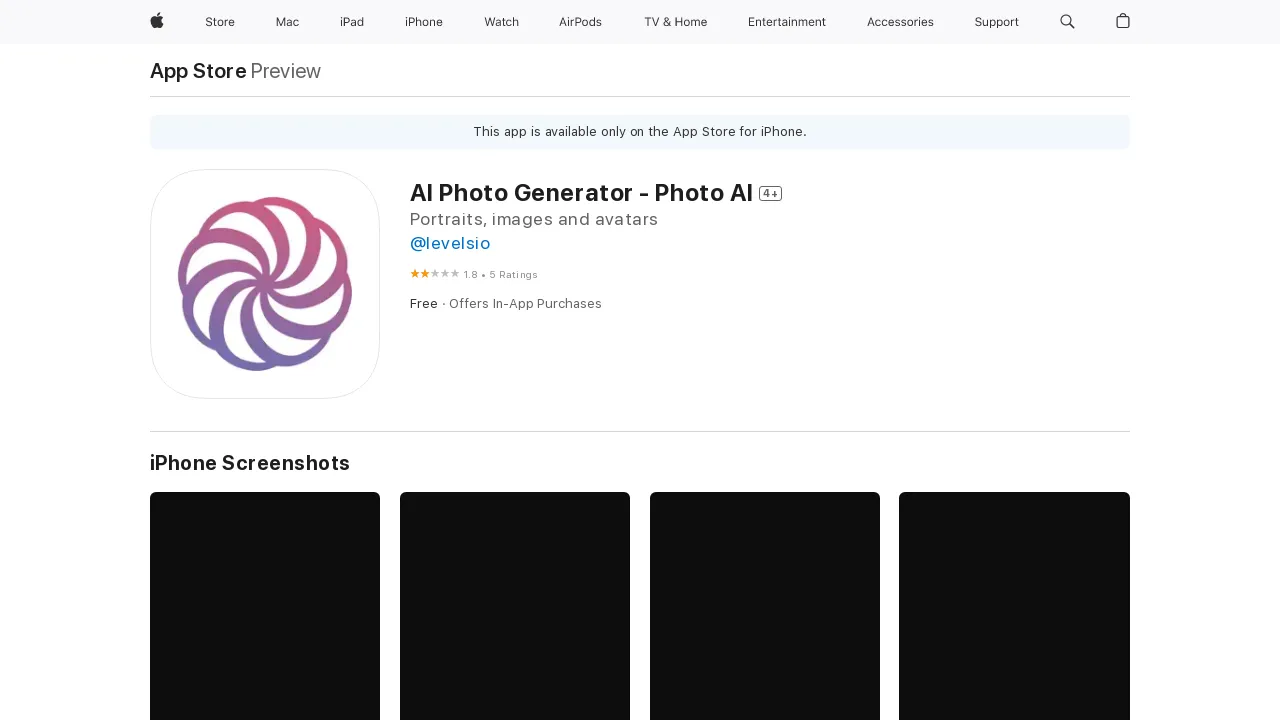Open the TV & Home section
The height and width of the screenshot is (720, 1280).
pos(675,21)
